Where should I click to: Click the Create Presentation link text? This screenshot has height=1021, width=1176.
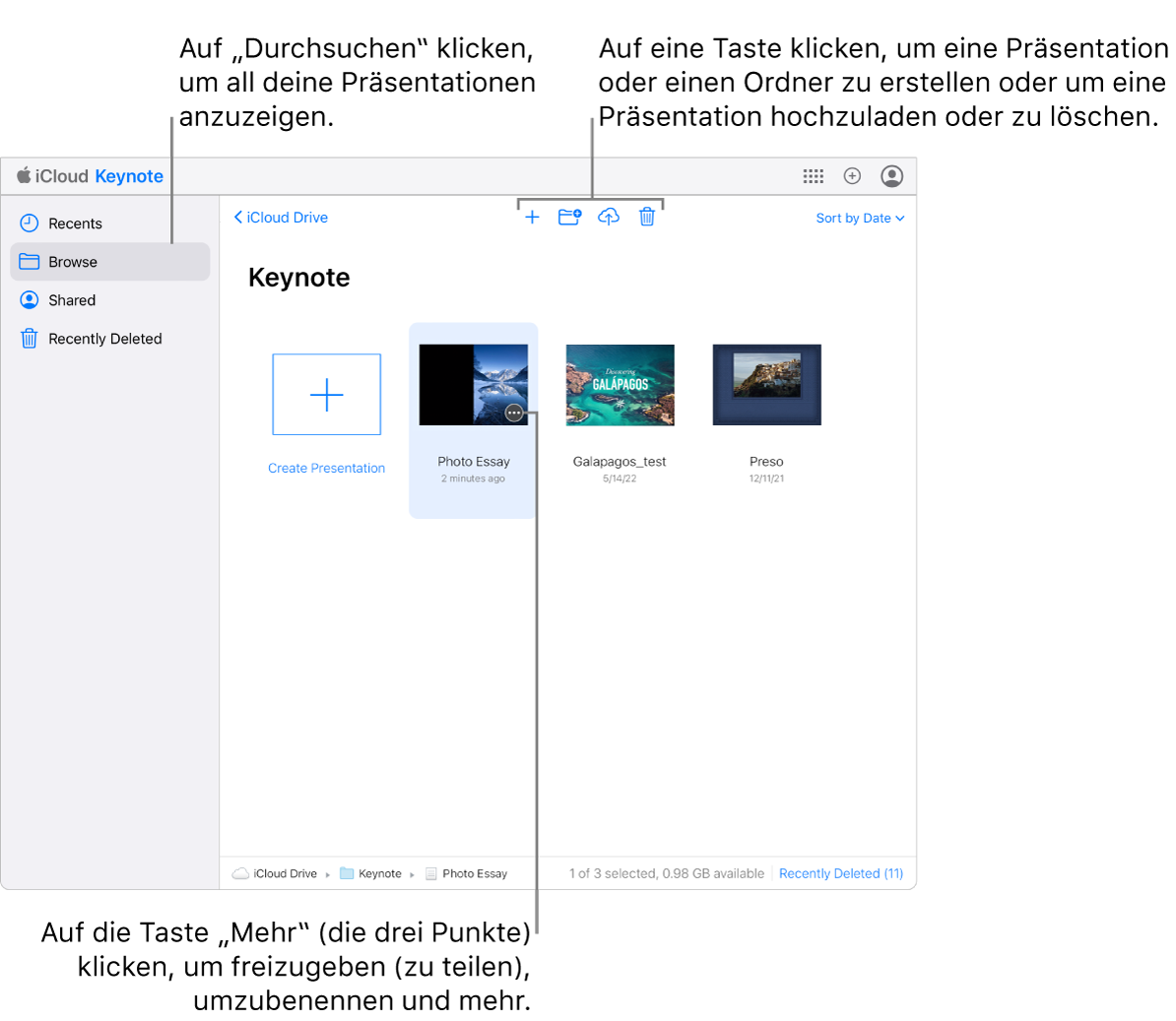pos(326,468)
